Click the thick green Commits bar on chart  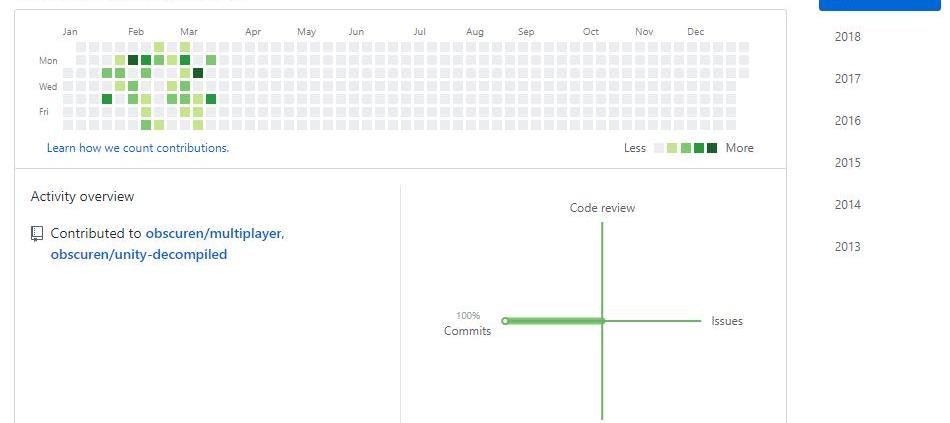(554, 321)
